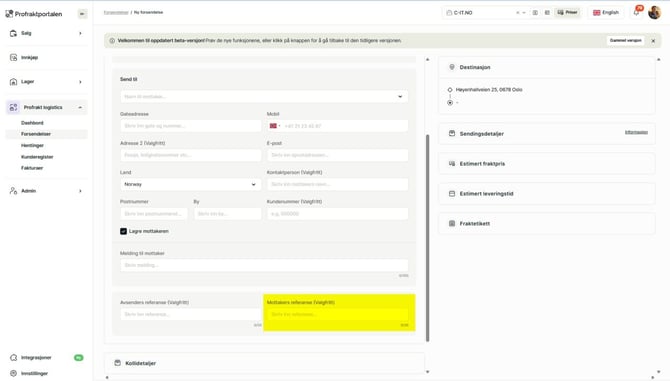The width and height of the screenshot is (670, 381).
Task: Open the Send til recipient dropdown
Action: point(264,97)
